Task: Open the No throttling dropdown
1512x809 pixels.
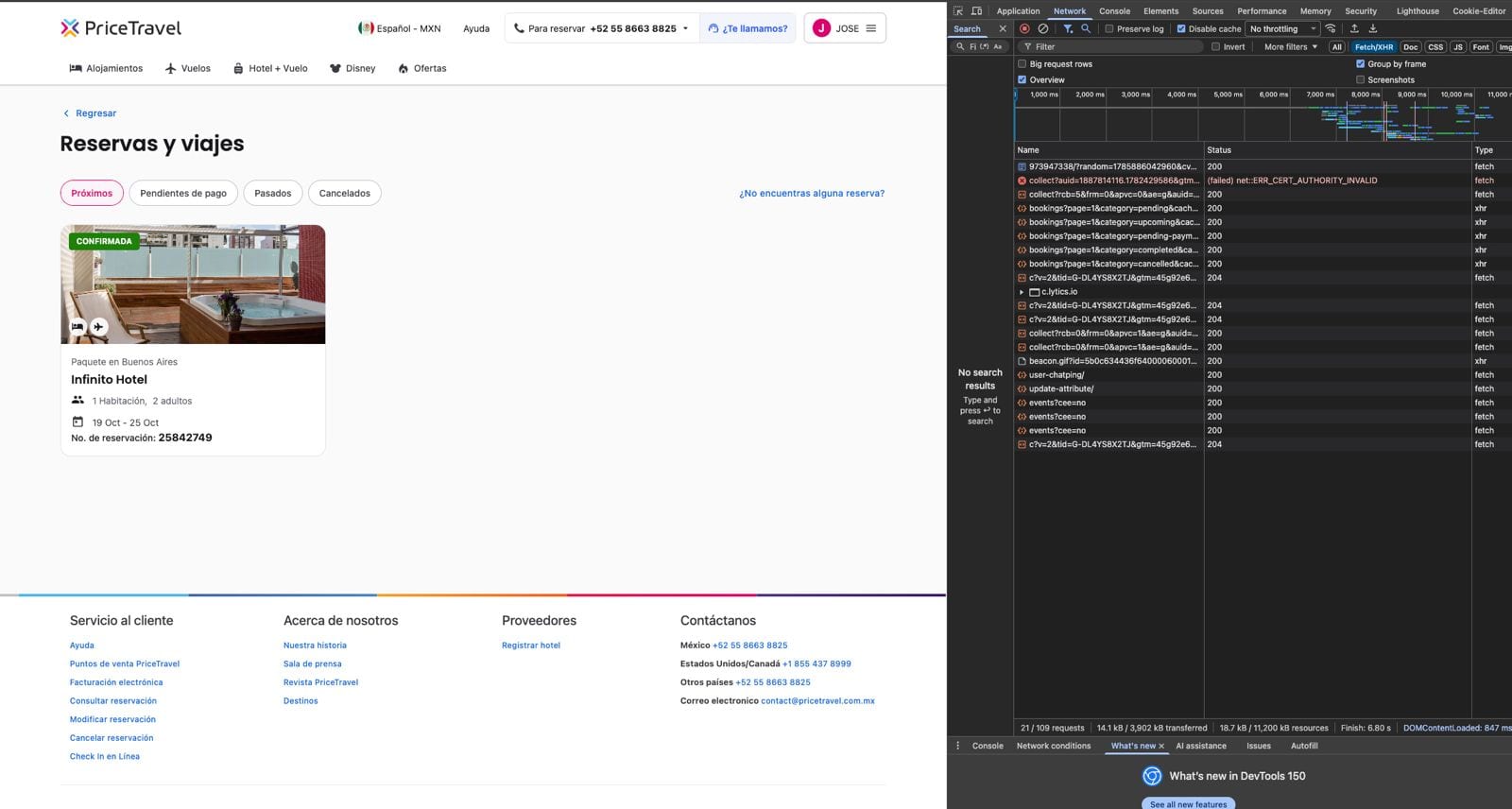Action: 1283,28
